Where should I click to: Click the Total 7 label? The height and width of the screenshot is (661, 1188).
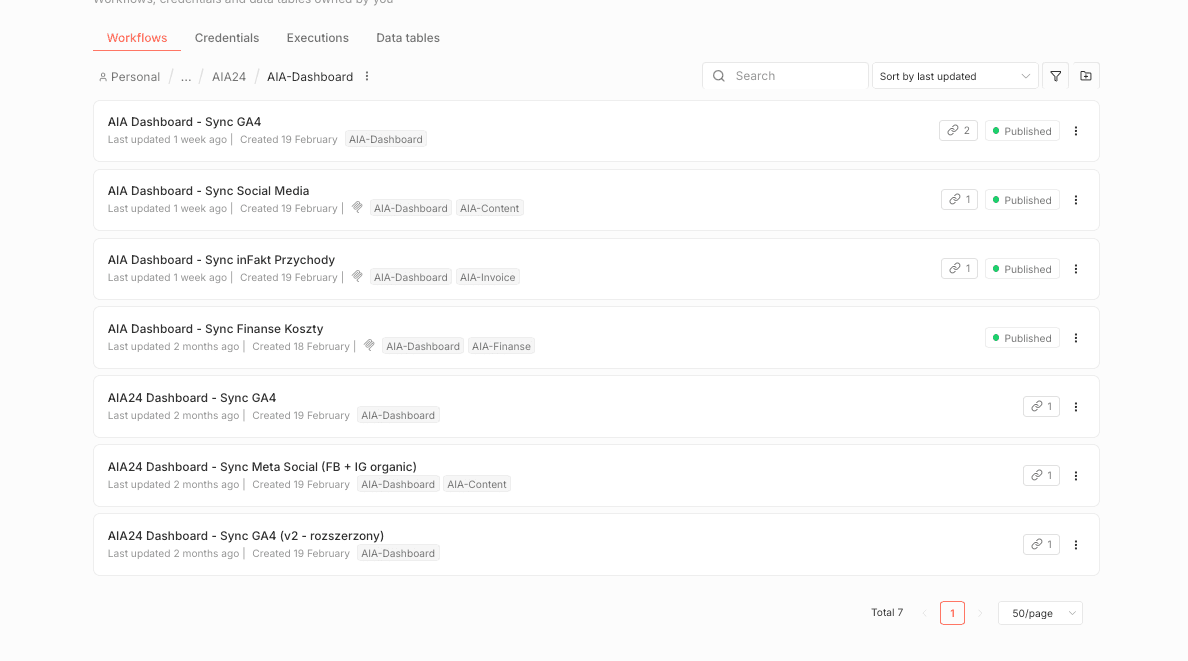click(x=886, y=612)
